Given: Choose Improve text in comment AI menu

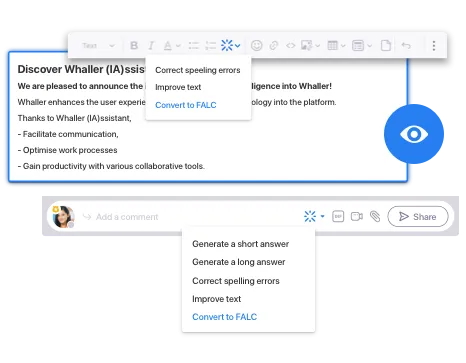Looking at the screenshot, I should (x=216, y=299).
